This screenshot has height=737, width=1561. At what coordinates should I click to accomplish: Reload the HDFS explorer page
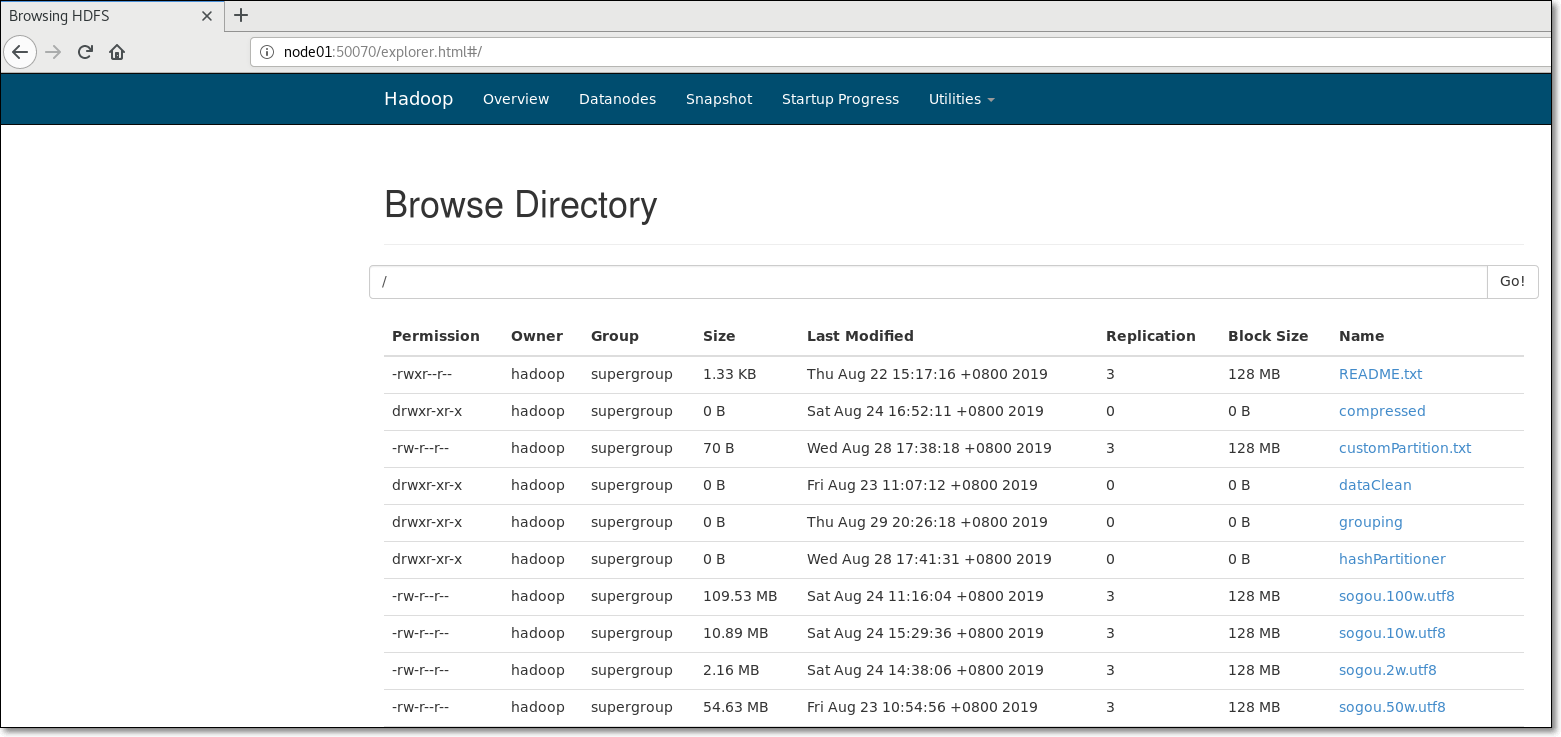pos(85,52)
